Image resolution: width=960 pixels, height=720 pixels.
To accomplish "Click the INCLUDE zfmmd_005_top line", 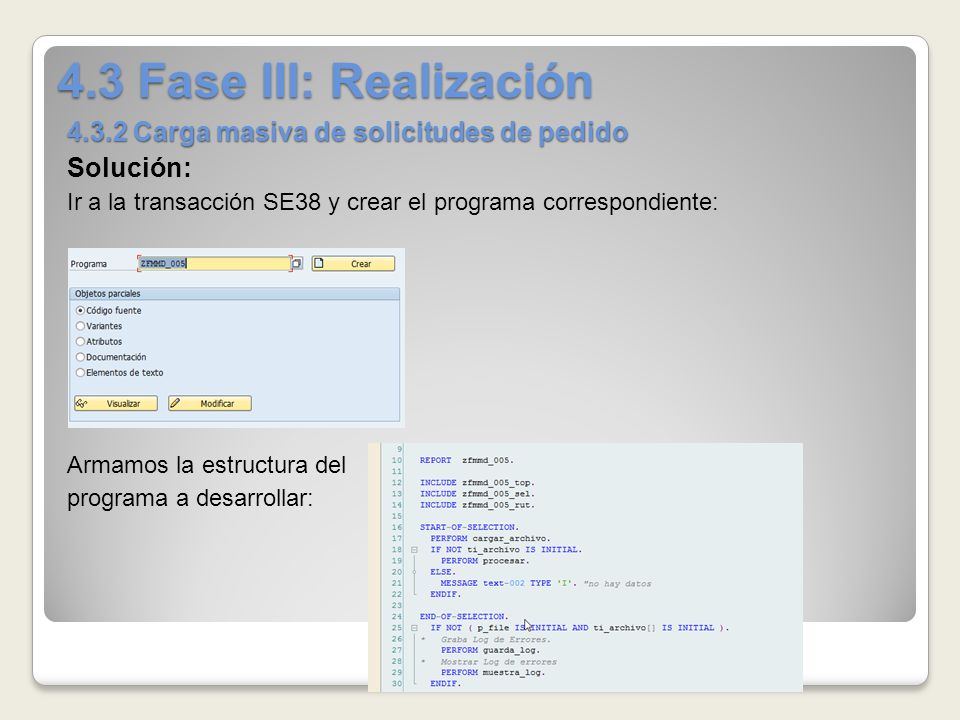I will pyautogui.click(x=477, y=482).
